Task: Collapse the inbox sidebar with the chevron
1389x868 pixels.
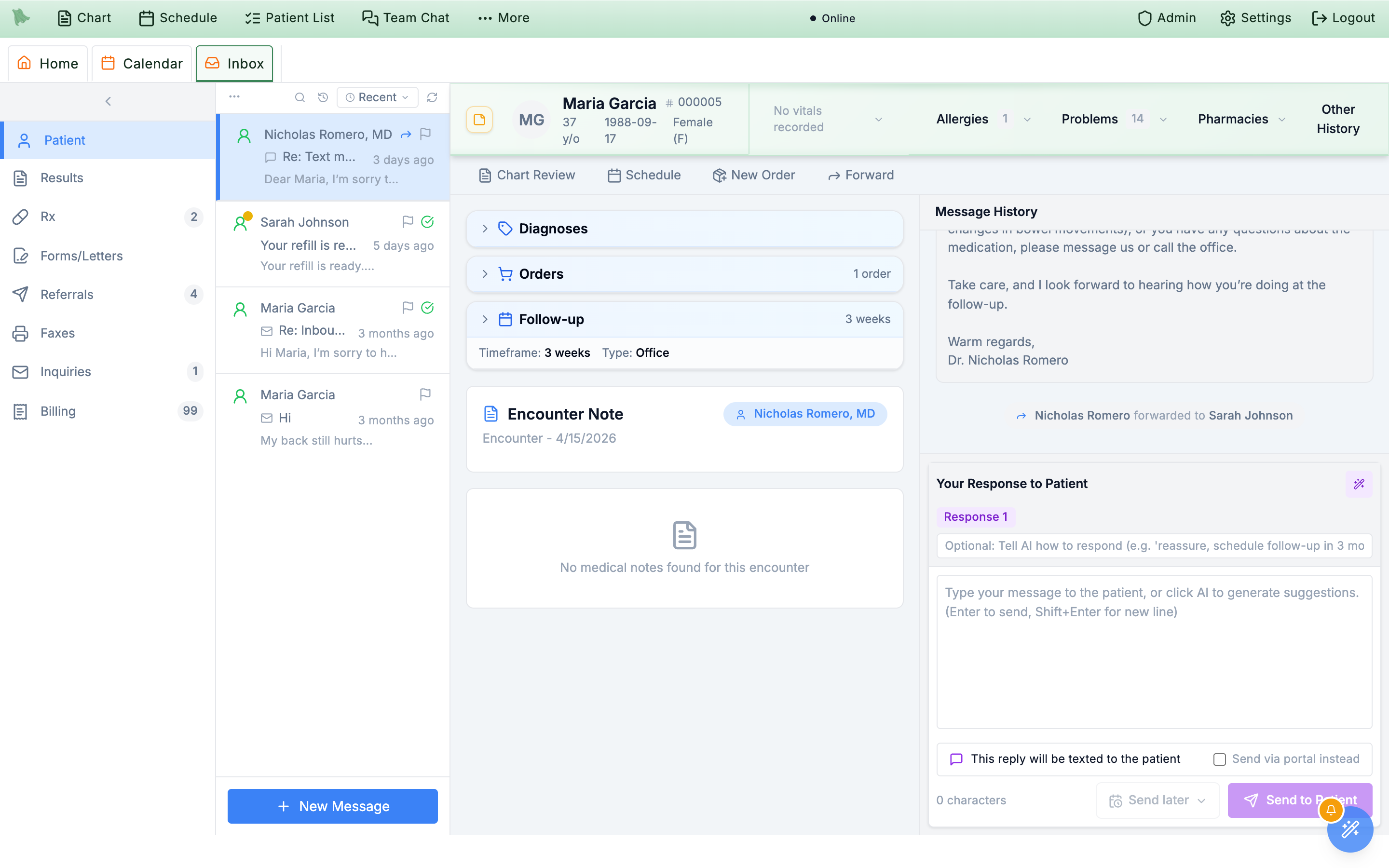Action: click(x=108, y=101)
